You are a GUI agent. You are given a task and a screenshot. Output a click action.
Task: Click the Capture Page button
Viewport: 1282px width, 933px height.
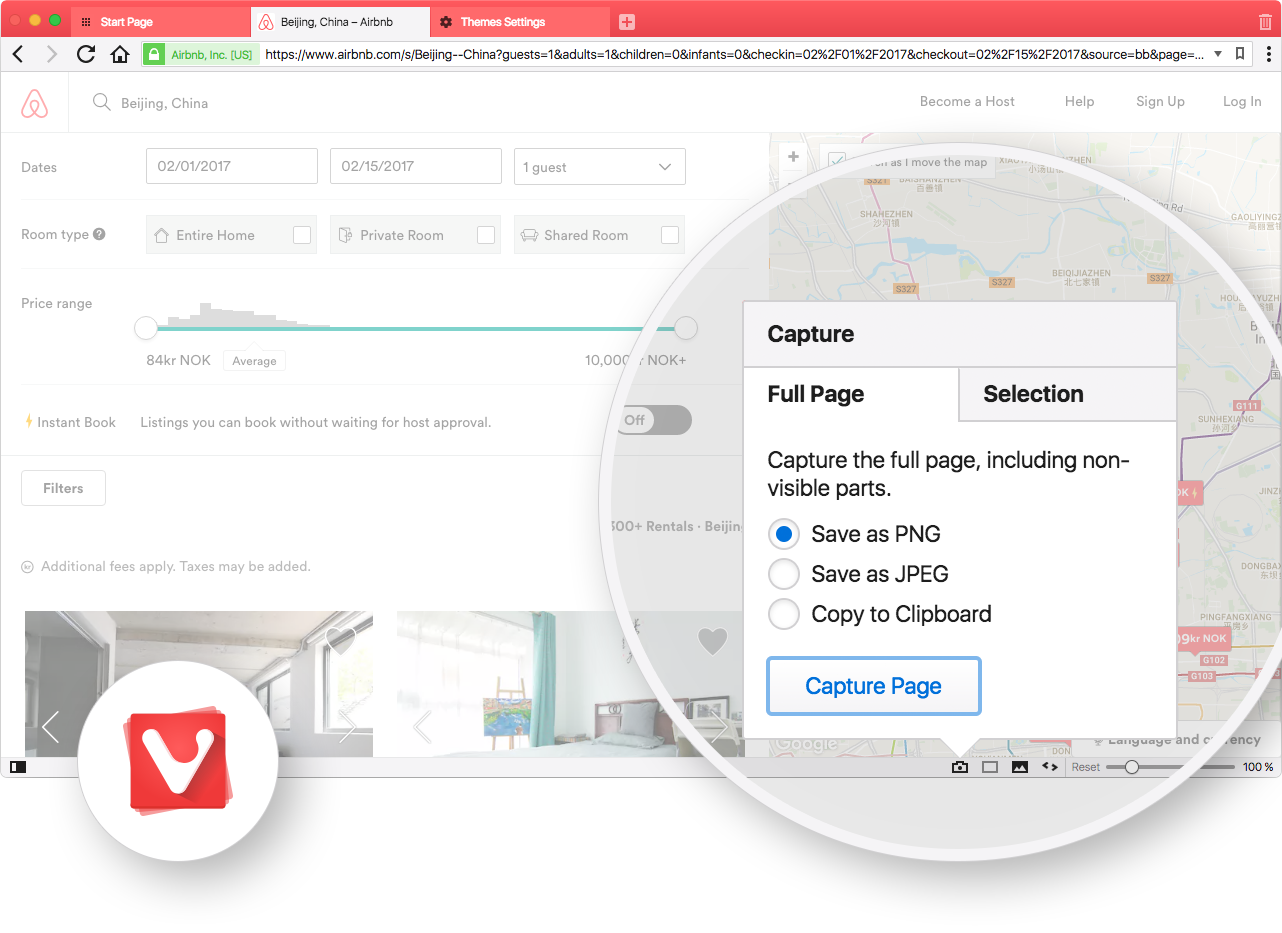click(873, 686)
